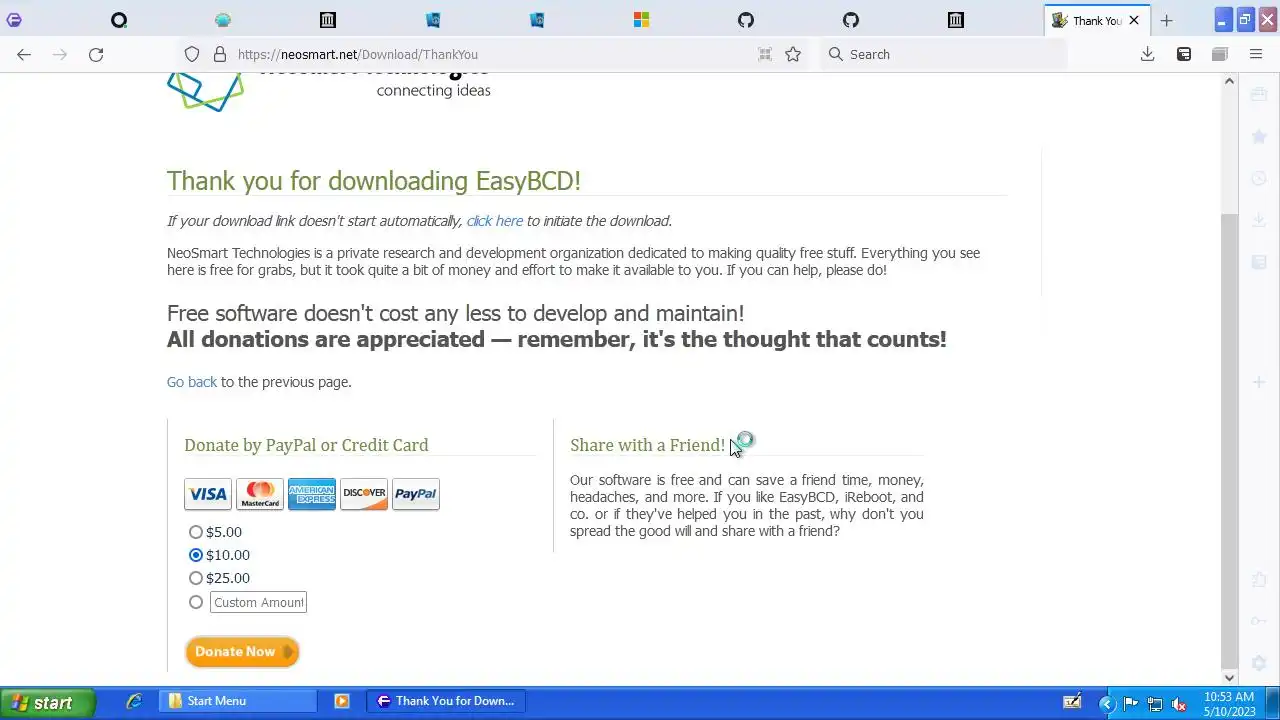Click 'Donate by PayPal or Credit Card' heading

(x=306, y=445)
